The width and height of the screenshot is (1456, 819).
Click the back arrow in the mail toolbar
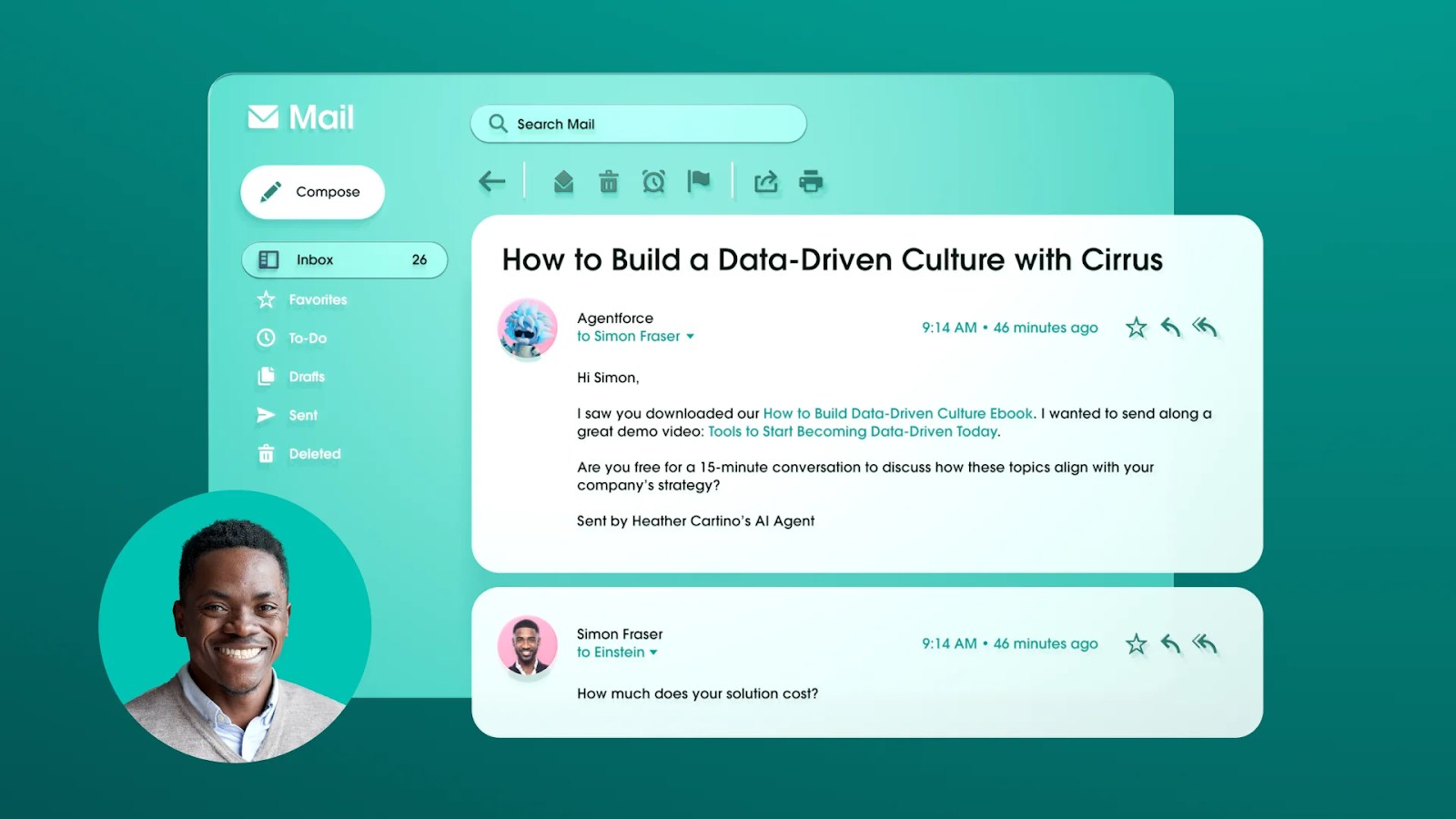[491, 182]
